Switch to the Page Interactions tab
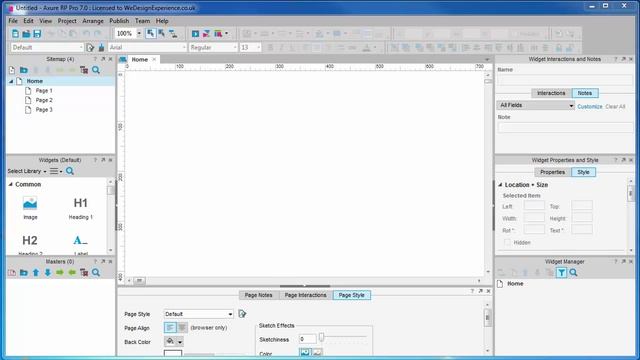 coord(306,295)
